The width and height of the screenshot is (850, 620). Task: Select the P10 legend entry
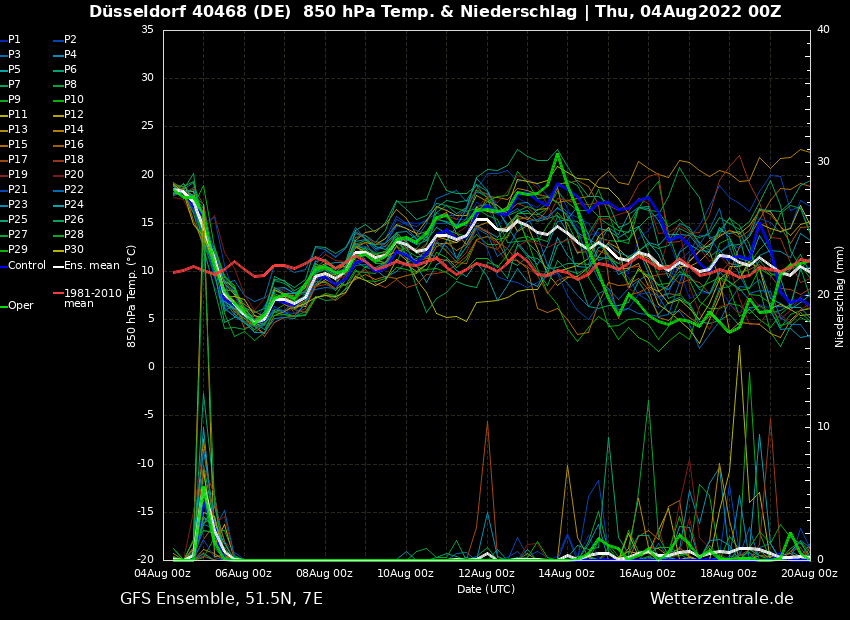(x=74, y=100)
